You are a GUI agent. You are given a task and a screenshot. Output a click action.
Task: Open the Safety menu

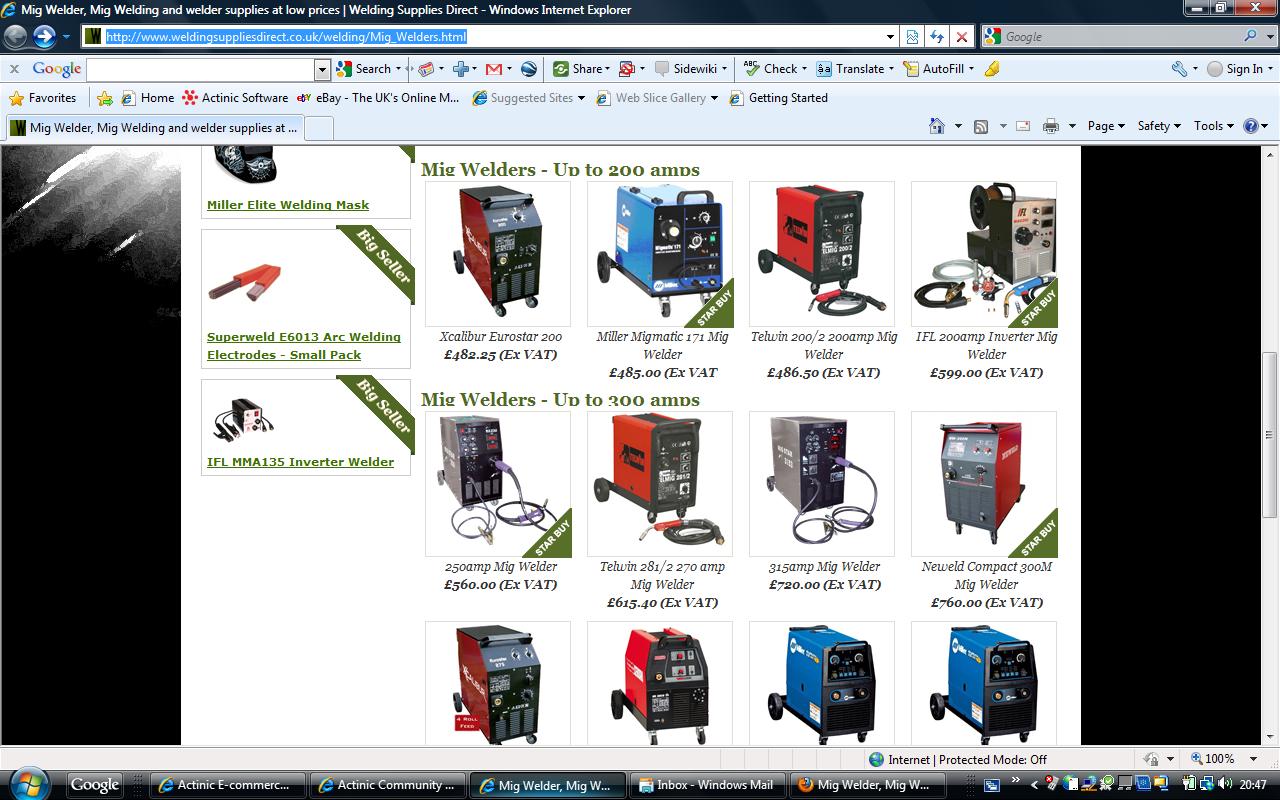[x=1158, y=126]
